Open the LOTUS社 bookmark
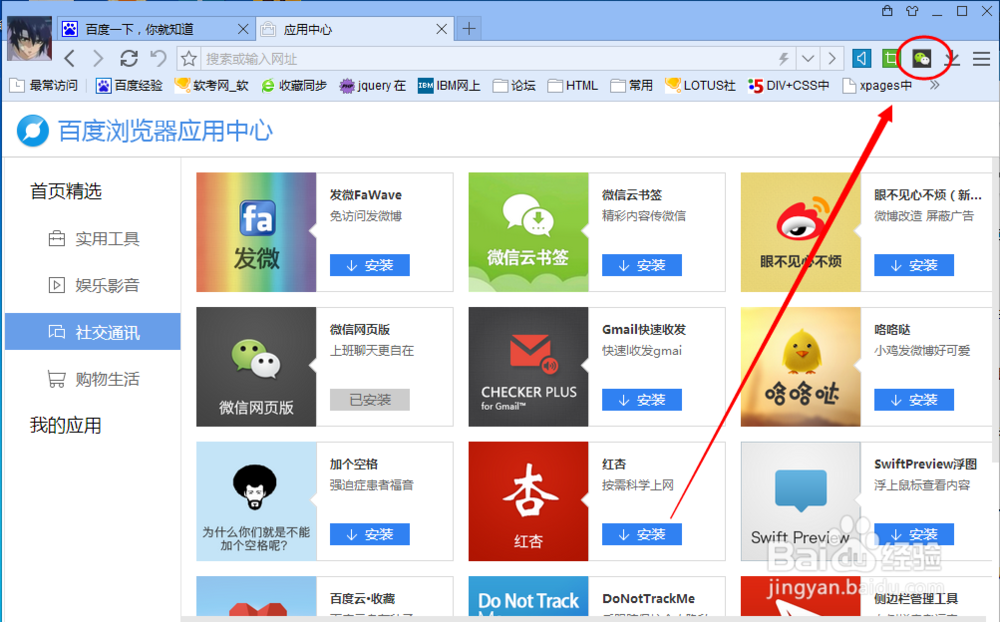Screen dimensions: 1000x622 pyautogui.click(x=700, y=85)
